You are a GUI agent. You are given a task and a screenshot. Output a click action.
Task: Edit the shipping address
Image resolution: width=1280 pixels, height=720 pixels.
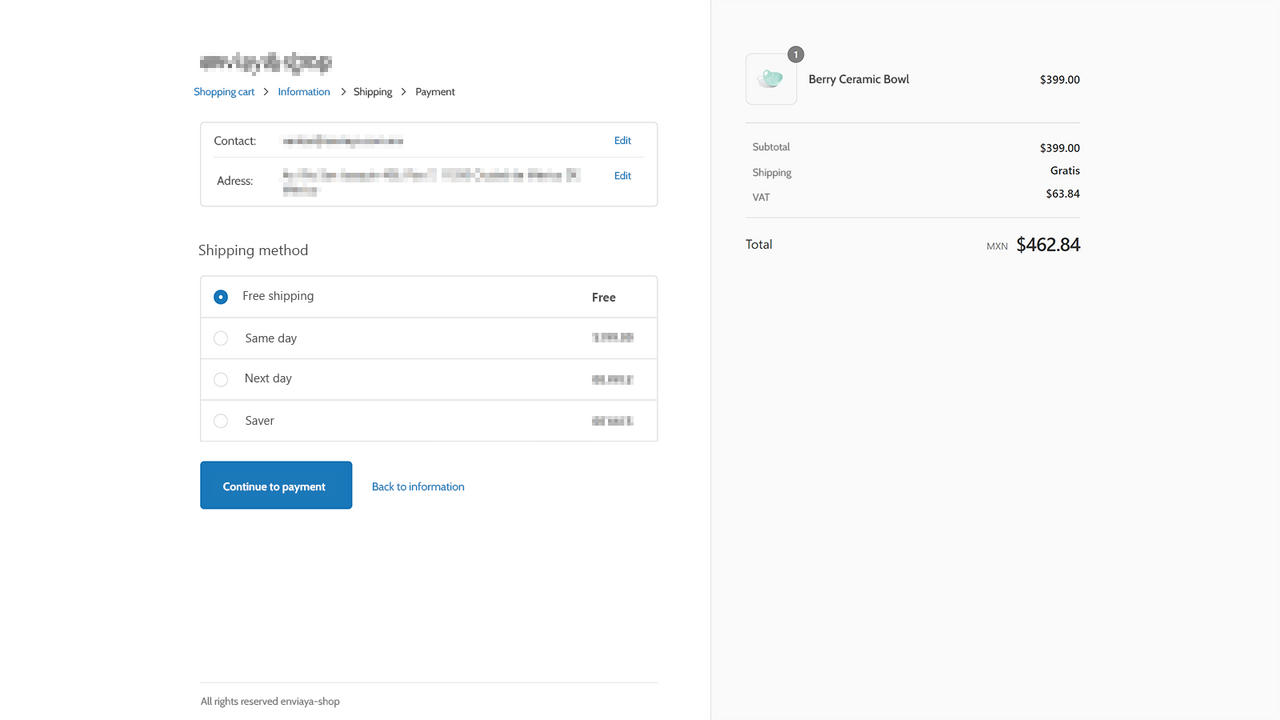tap(622, 175)
